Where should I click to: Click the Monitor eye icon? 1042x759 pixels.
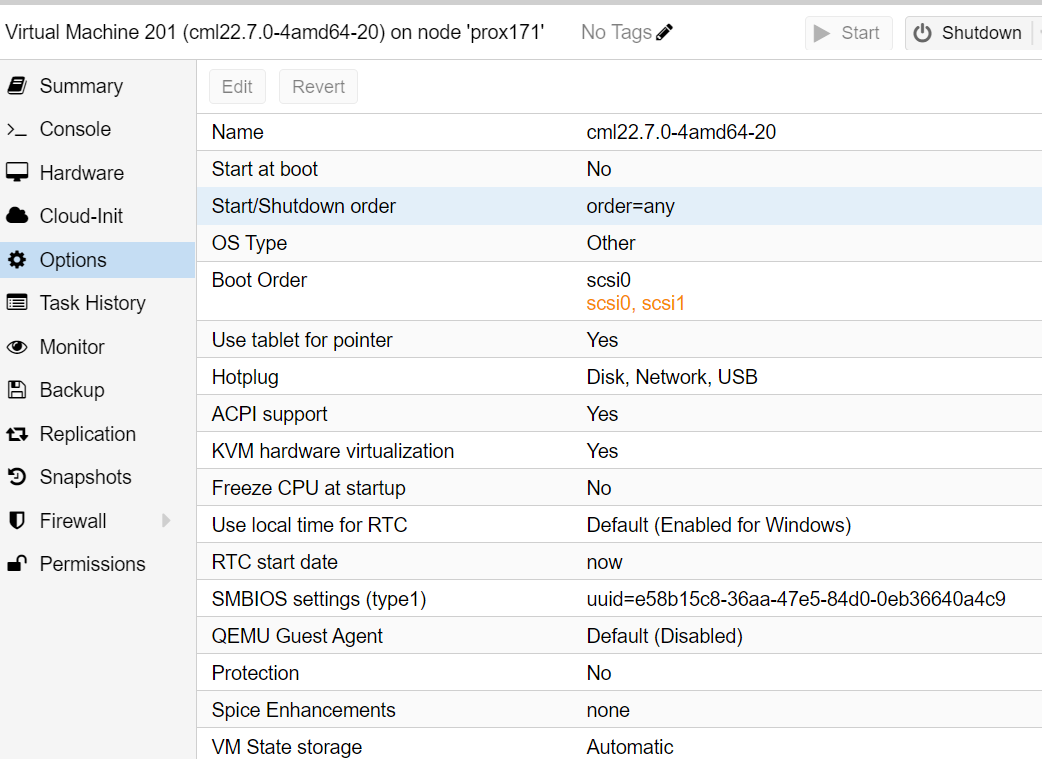(17, 347)
